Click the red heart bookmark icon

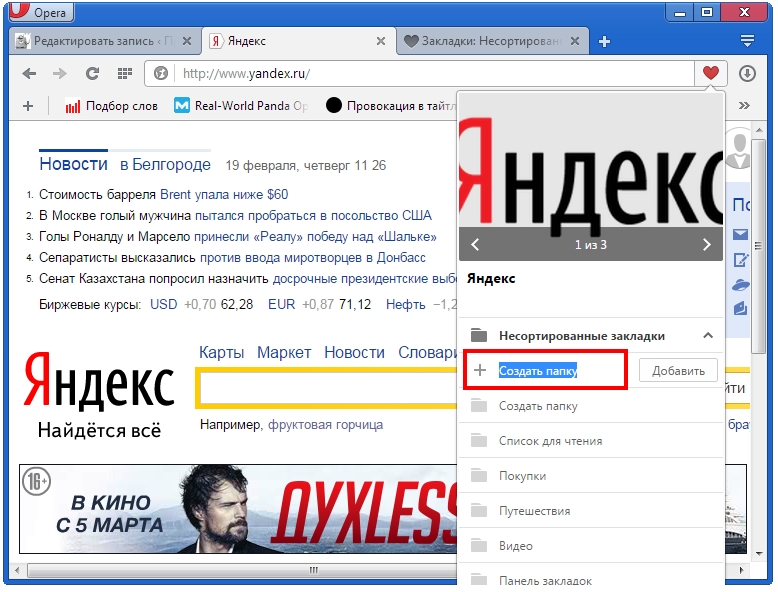click(x=711, y=73)
